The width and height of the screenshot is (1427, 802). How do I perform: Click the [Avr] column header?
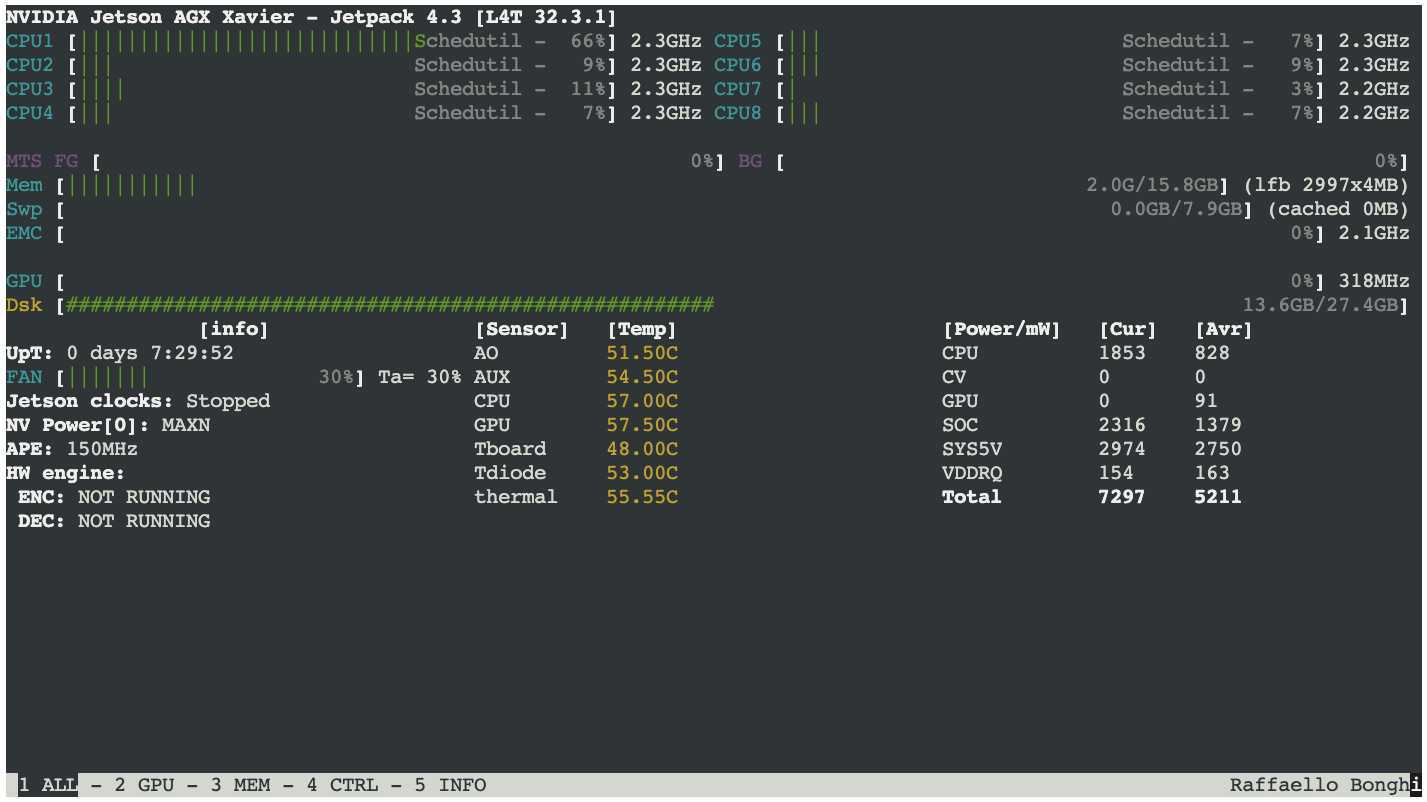(1224, 329)
